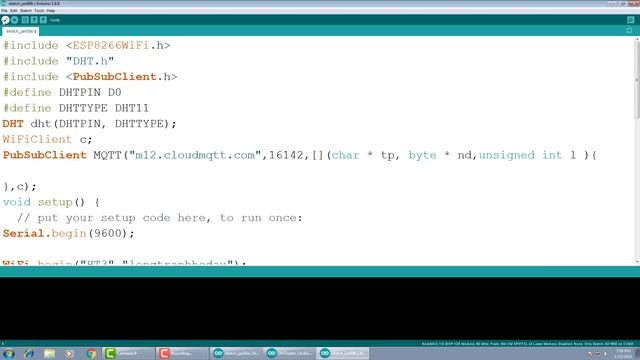This screenshot has height=360, width=640.
Task: Open the Tools menu
Action: 39,11
